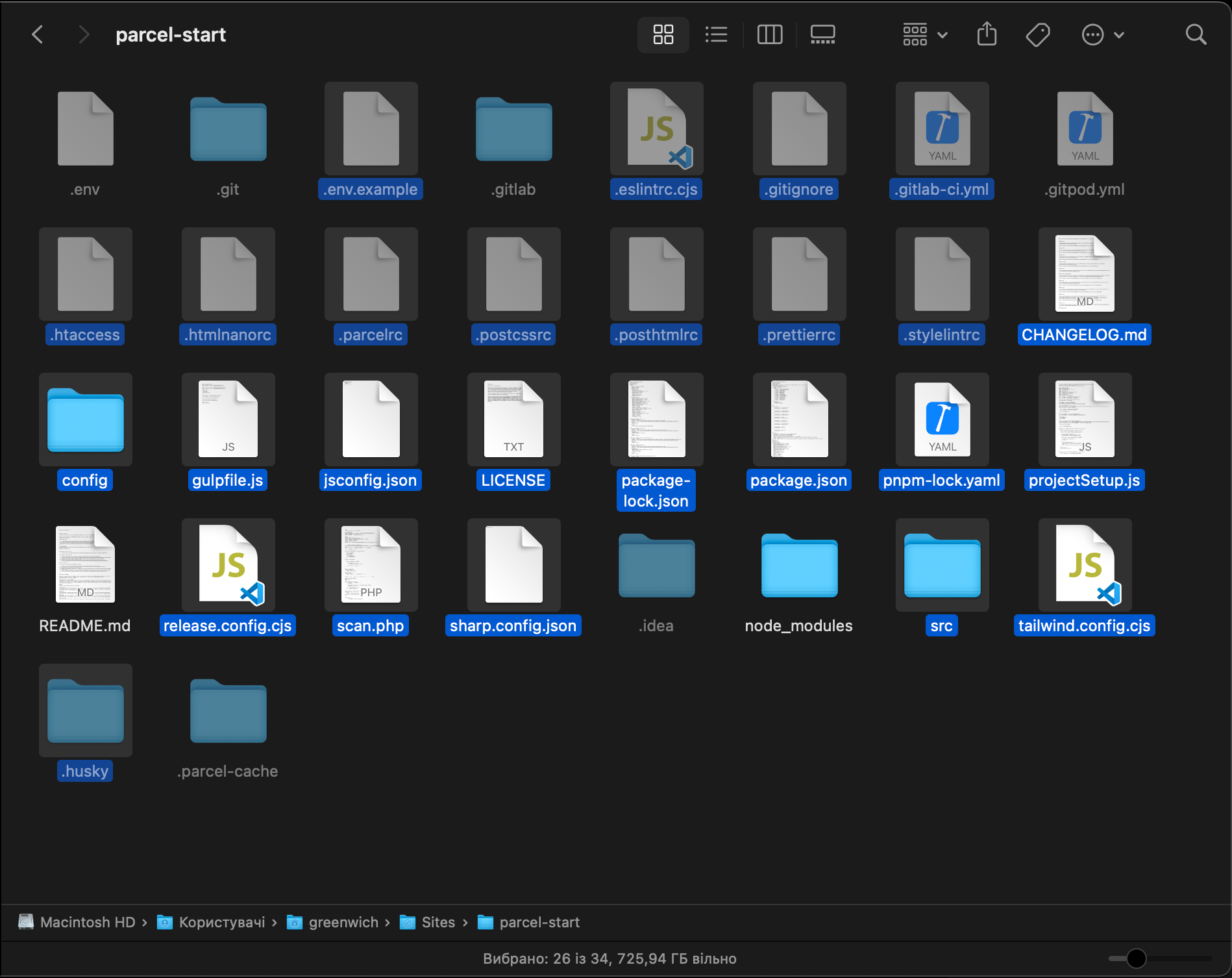The height and width of the screenshot is (978, 1232).
Task: Select the scan.php file icon
Action: (371, 565)
